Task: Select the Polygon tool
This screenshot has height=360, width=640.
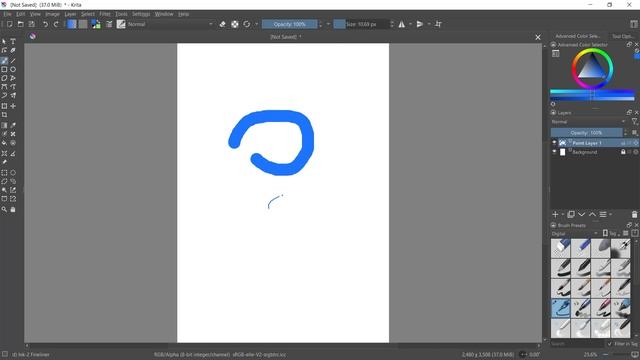Action: [4, 78]
